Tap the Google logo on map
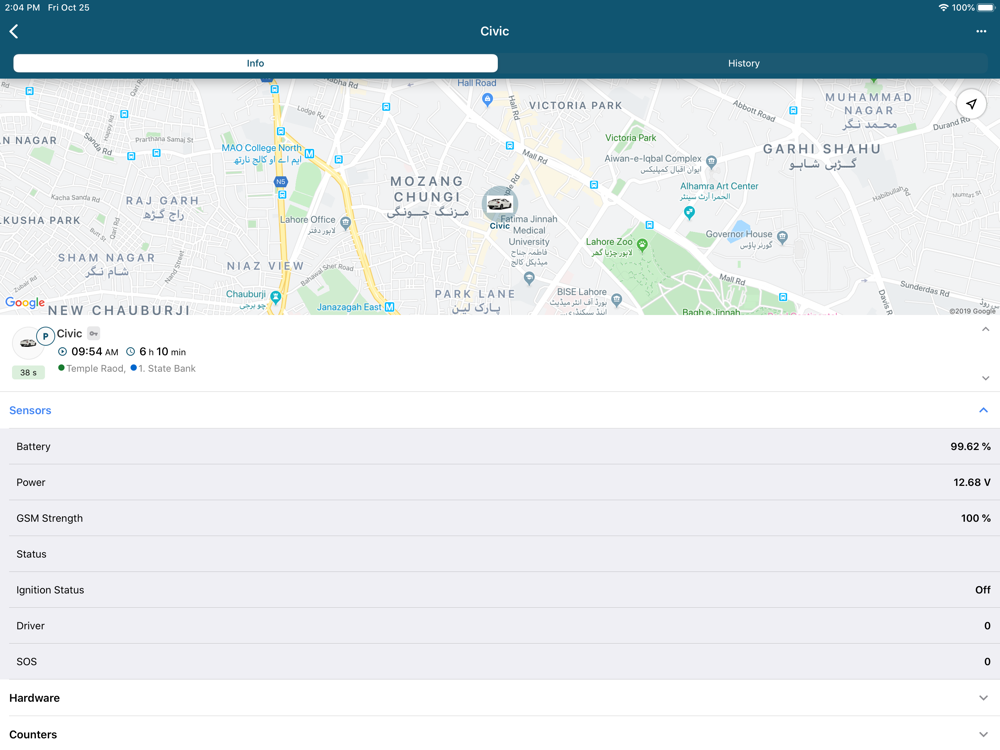This screenshot has height=750, width=1000. [x=25, y=302]
